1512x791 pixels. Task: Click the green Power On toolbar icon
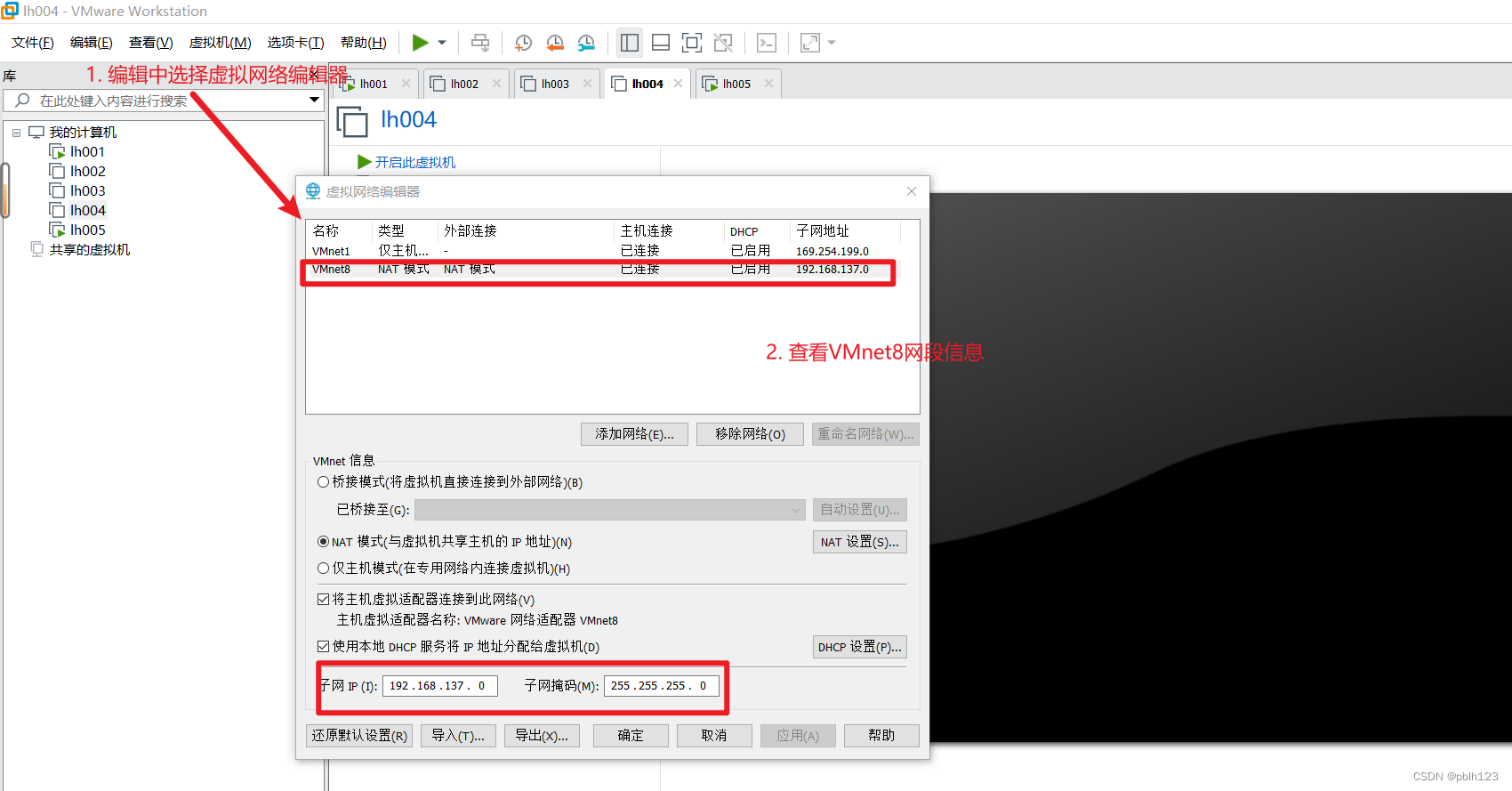click(x=421, y=43)
